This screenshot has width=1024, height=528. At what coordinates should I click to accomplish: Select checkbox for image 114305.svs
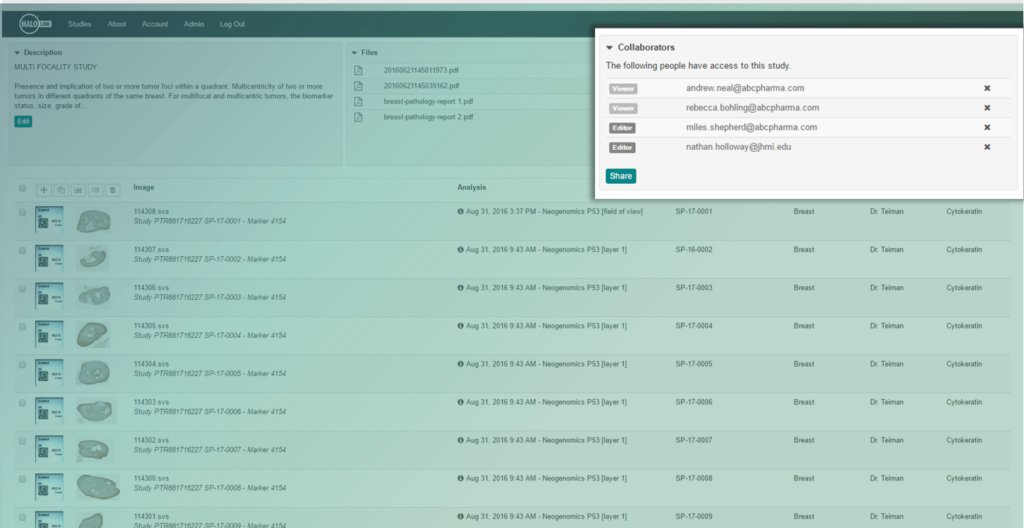[22, 326]
